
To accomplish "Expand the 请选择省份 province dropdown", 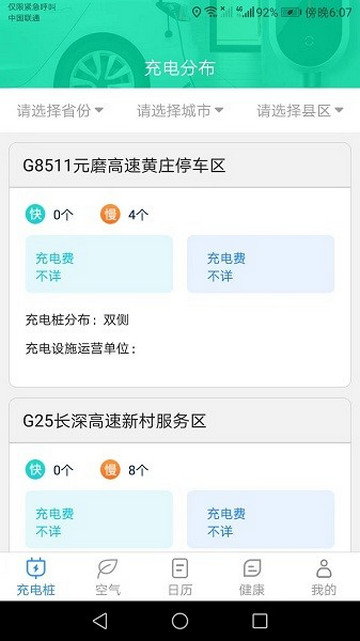I will 60,110.
